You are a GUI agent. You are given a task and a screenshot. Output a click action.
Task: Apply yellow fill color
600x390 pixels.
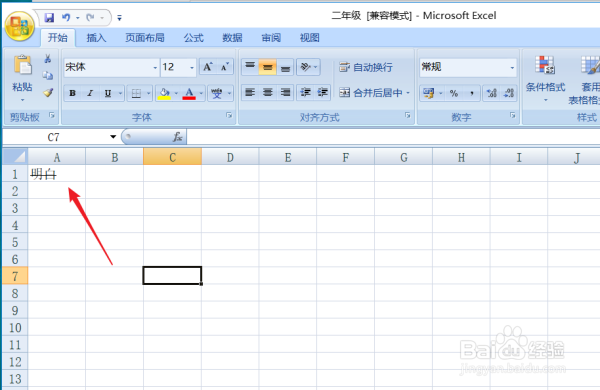click(x=165, y=93)
